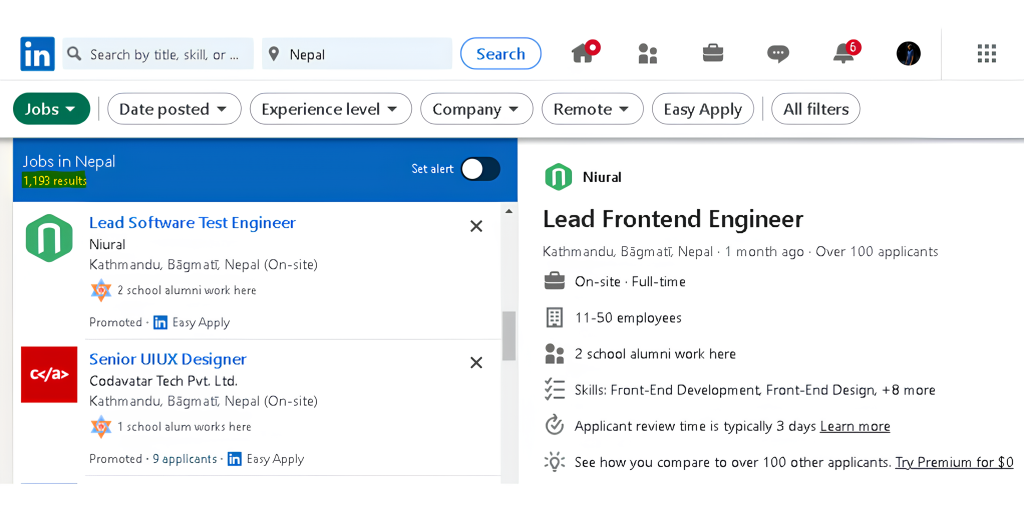
Task: Click school crest beside 1 school alum
Action: pos(101,426)
